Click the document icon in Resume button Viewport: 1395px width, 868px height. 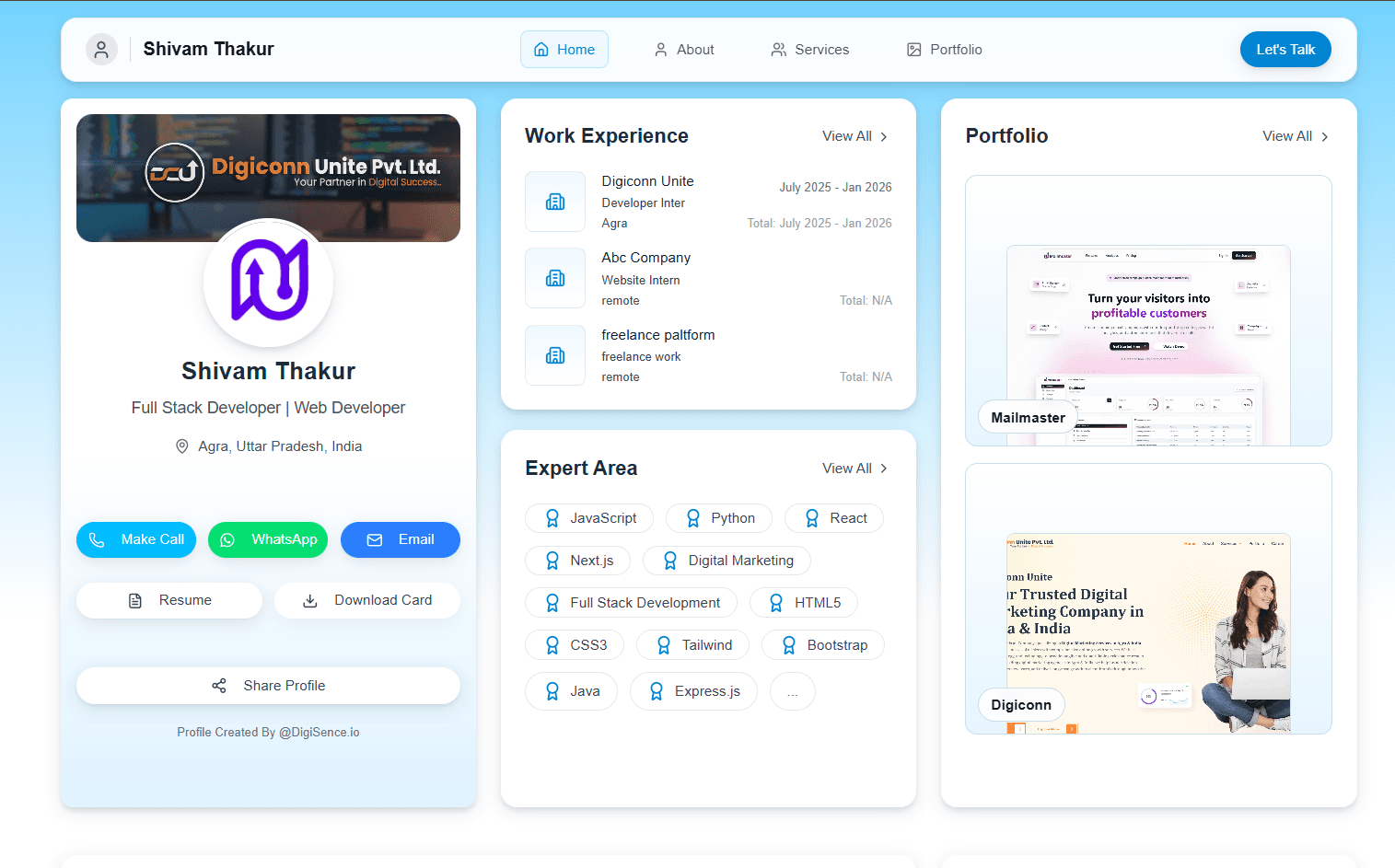click(x=135, y=601)
